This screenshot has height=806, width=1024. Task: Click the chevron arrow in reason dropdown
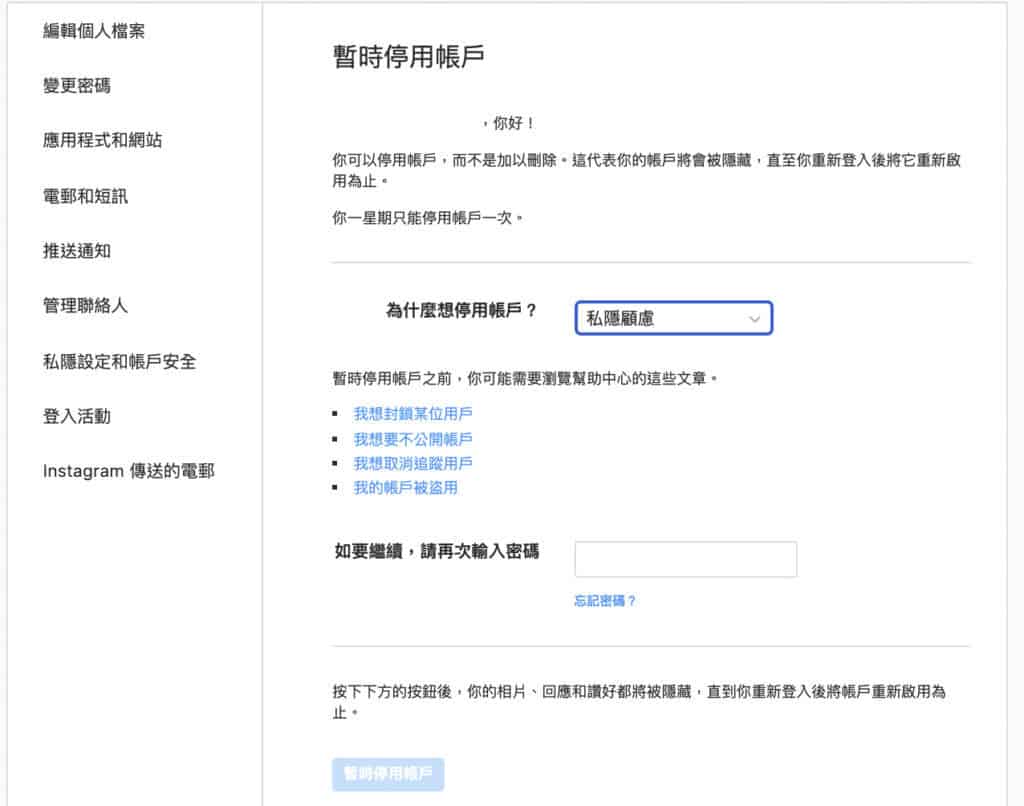(x=754, y=319)
